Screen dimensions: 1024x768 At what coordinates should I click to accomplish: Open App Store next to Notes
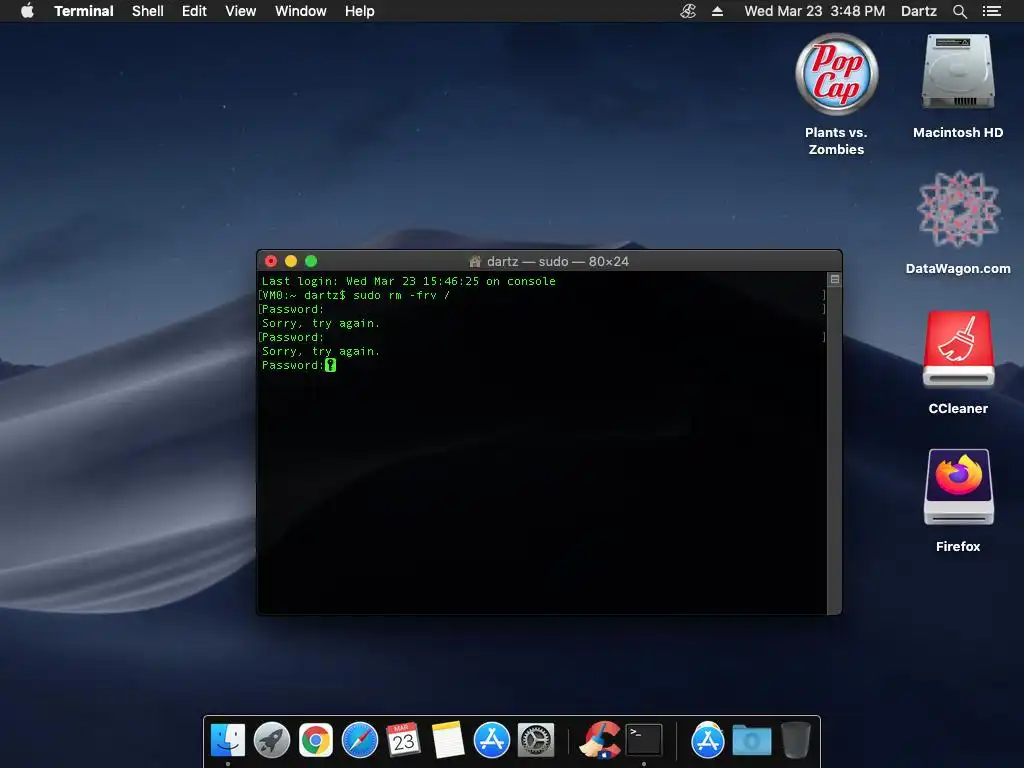492,740
